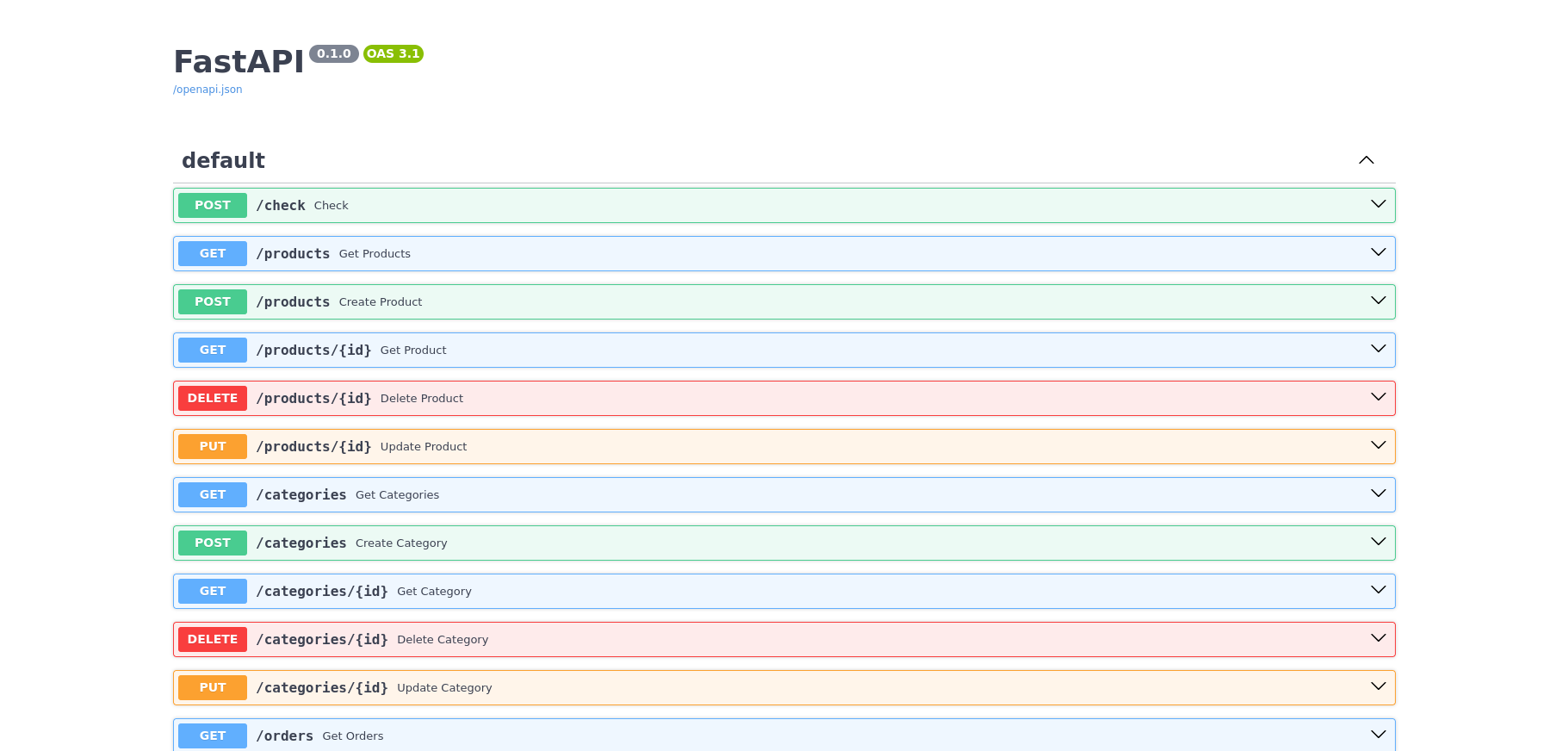Click the DELETE badge for Delete Product
Screen dimensions: 1568x751
coord(213,398)
